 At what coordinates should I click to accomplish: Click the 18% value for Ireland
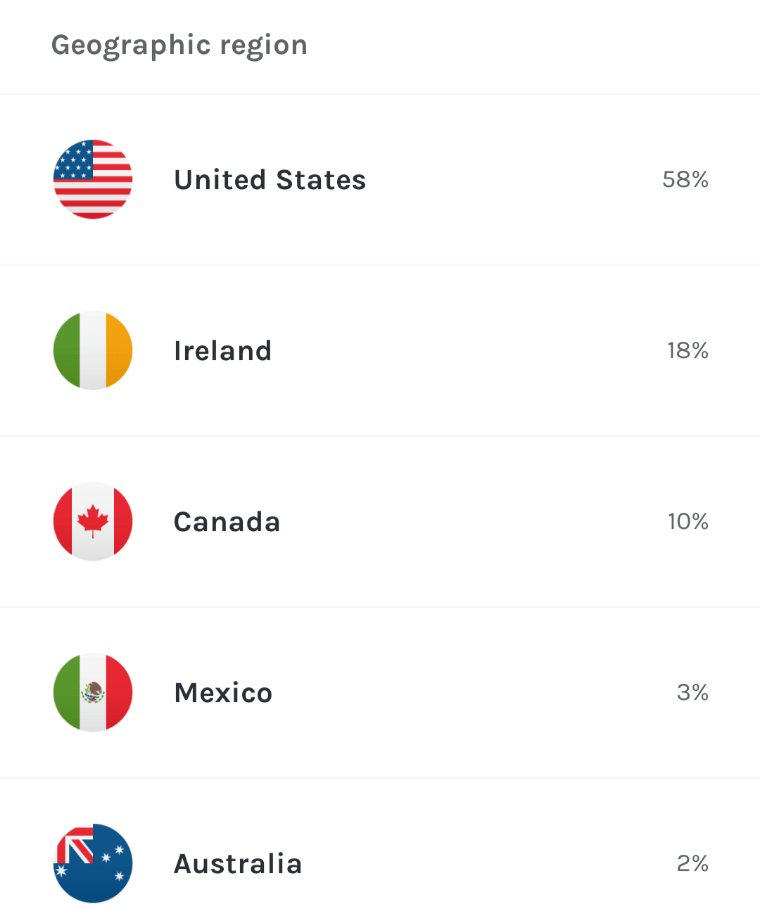688,350
